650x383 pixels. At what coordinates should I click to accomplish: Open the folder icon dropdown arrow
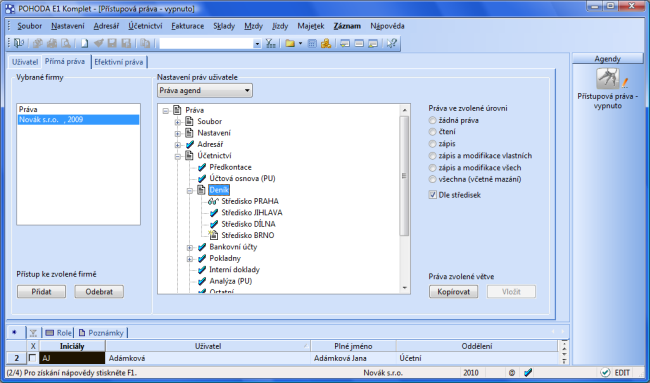pyautogui.click(x=300, y=43)
